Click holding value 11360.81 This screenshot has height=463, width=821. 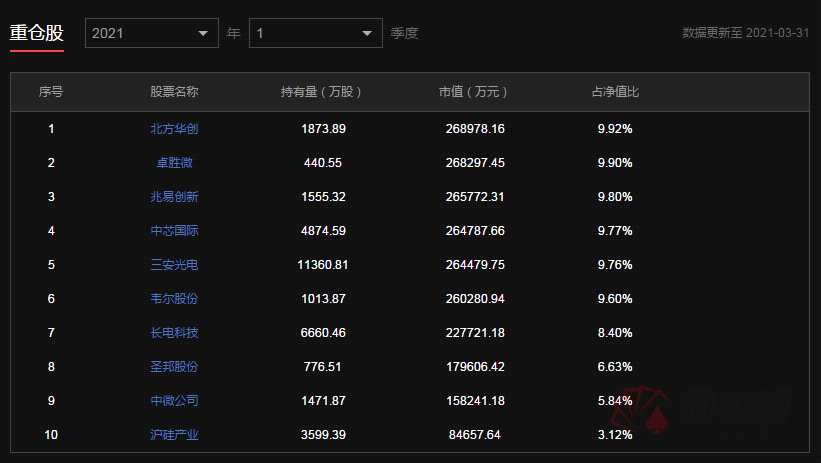pos(323,265)
